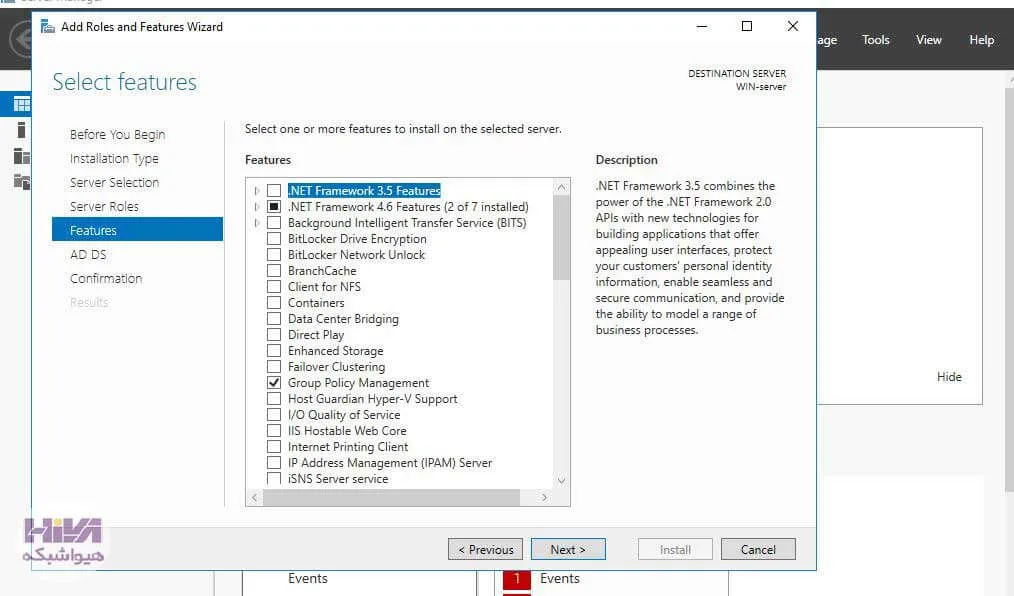Image resolution: width=1014 pixels, height=596 pixels.
Task: Select the Group Policy Management label
Action: click(x=358, y=383)
